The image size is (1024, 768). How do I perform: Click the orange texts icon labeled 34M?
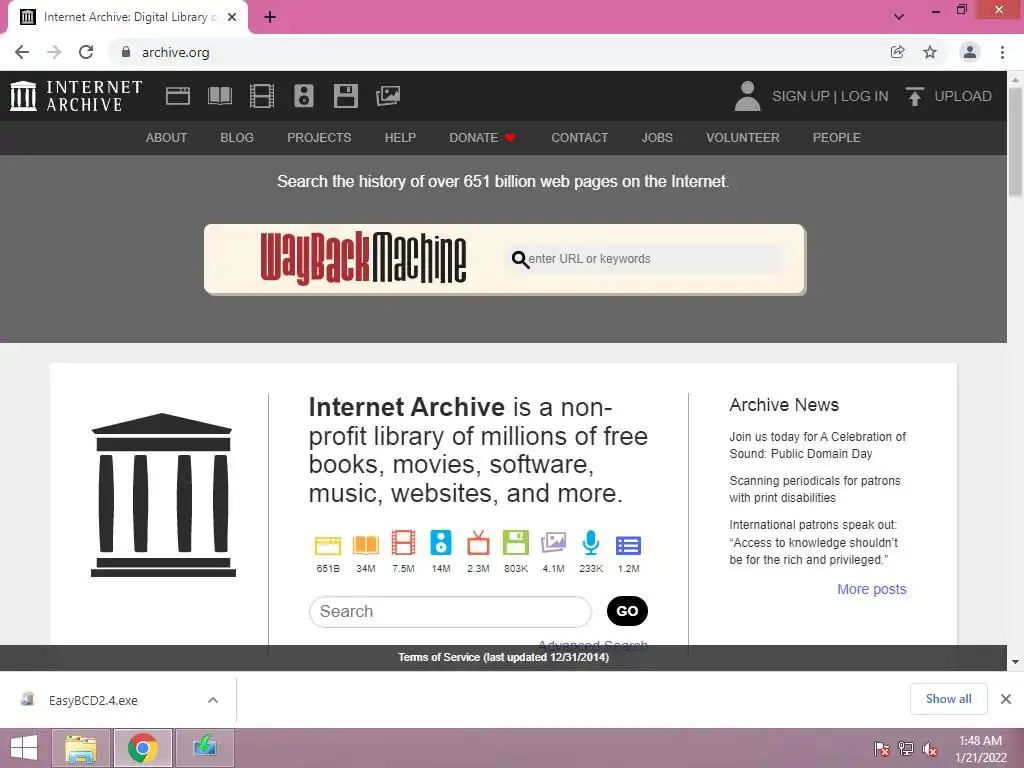tap(366, 545)
